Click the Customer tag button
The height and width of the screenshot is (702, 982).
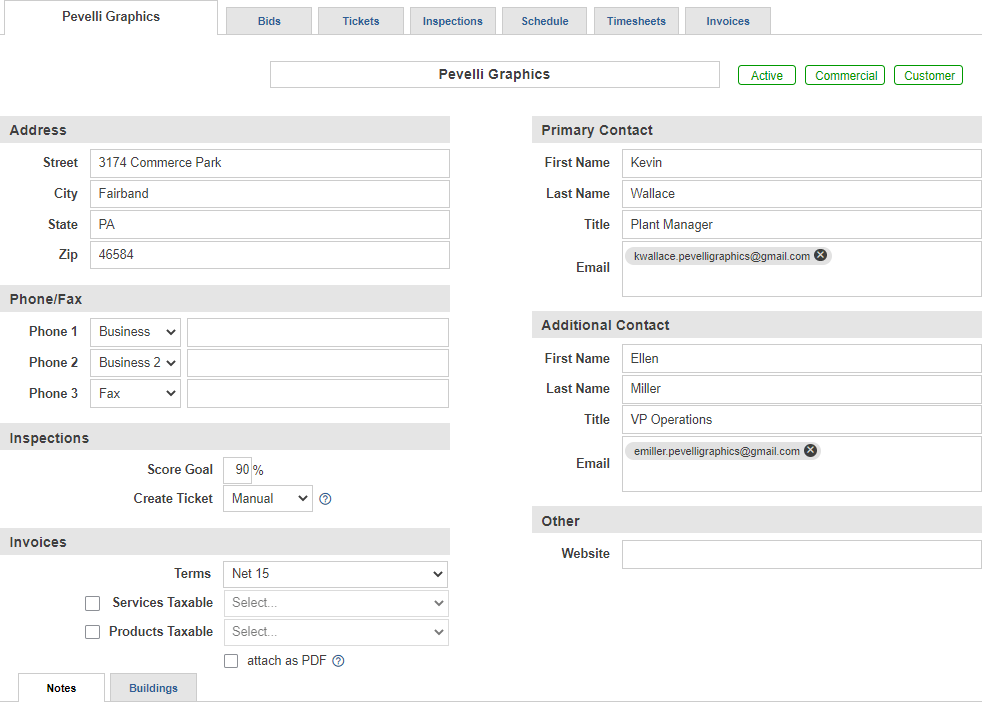[x=928, y=75]
